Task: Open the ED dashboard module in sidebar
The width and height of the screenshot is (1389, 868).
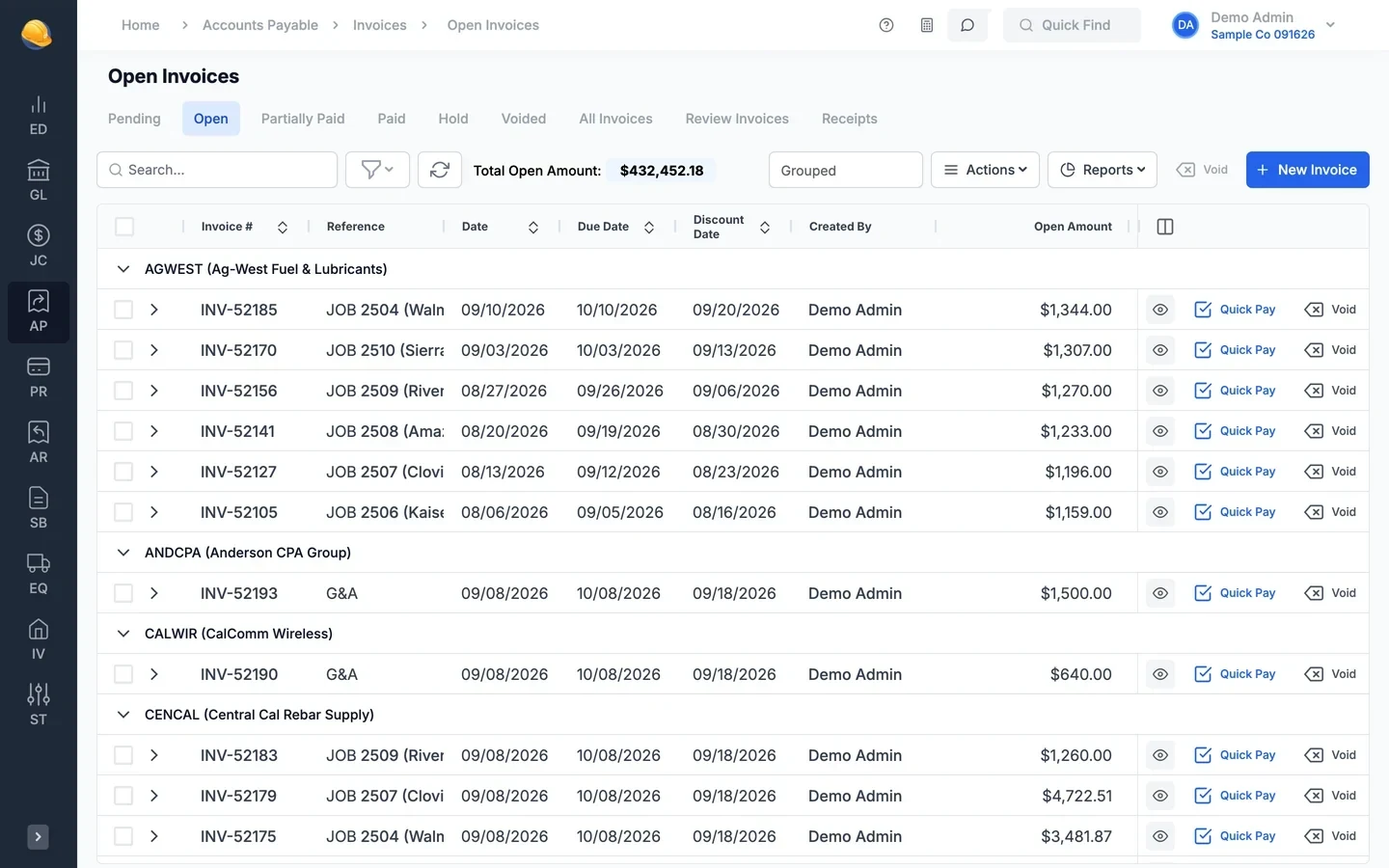Action: pos(39,116)
